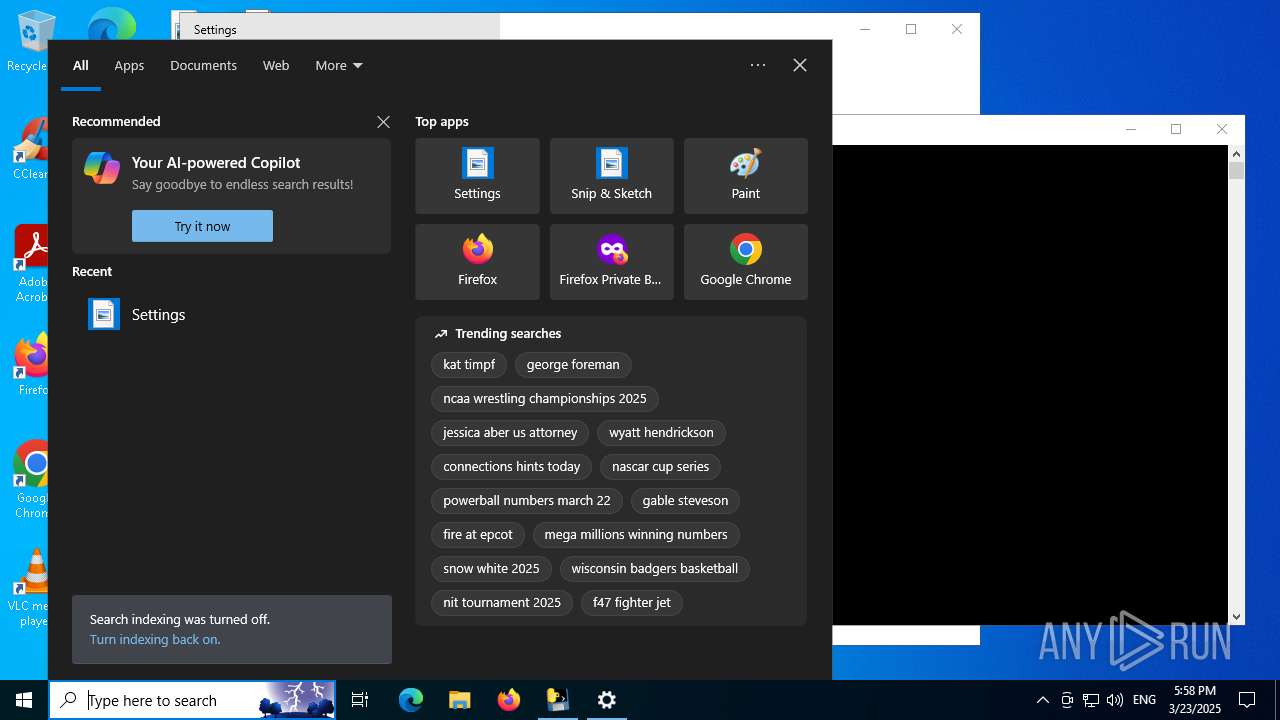This screenshot has height=720, width=1280.
Task: Show hidden system tray icons
Action: [x=1042, y=700]
